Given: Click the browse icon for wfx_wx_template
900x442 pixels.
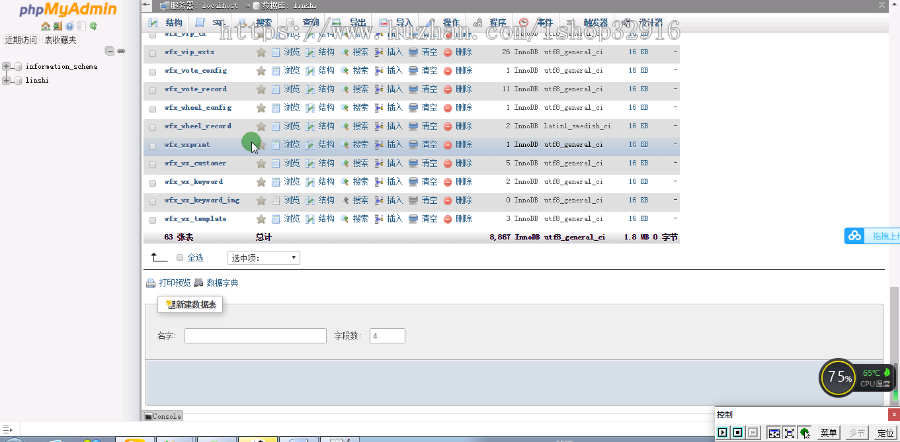Looking at the screenshot, I should 277,218.
